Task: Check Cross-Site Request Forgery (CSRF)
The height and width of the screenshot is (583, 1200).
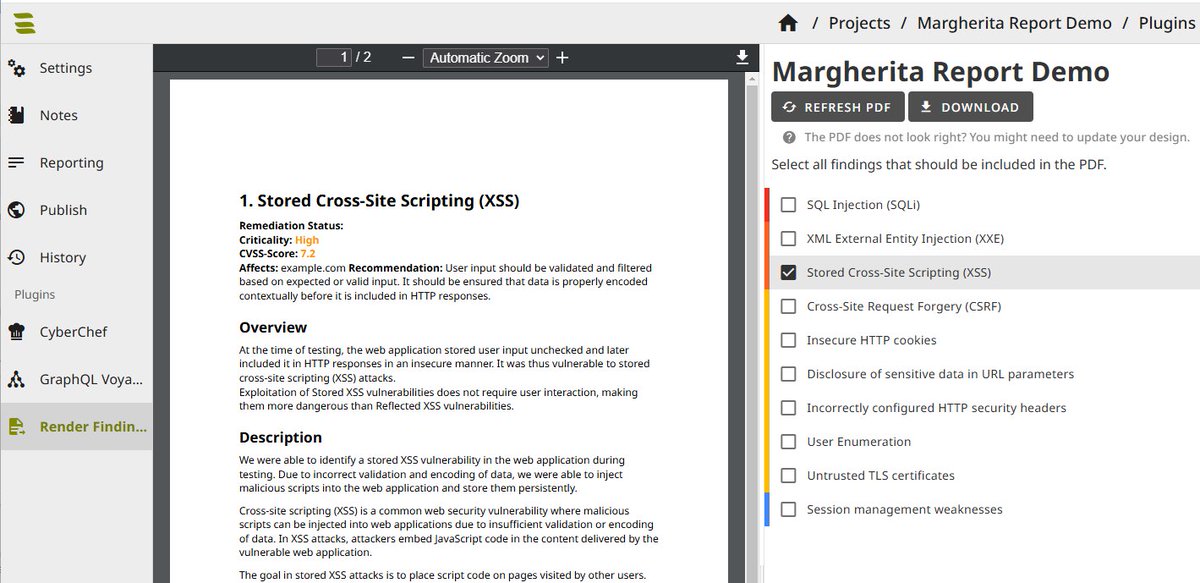Action: coord(788,306)
